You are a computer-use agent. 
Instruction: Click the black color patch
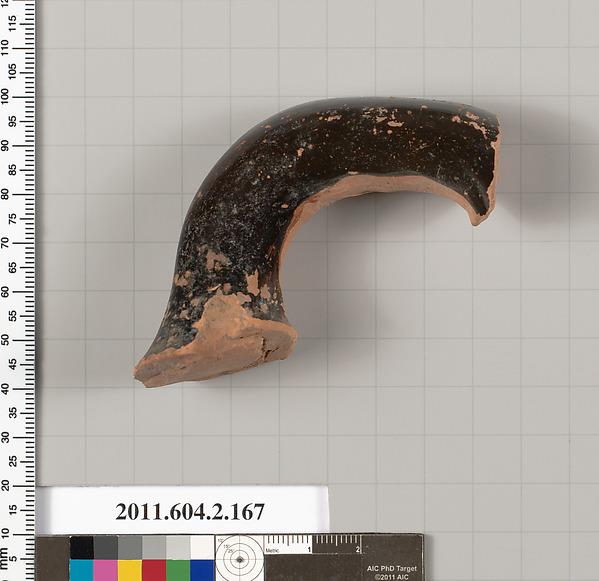[x=82, y=547]
